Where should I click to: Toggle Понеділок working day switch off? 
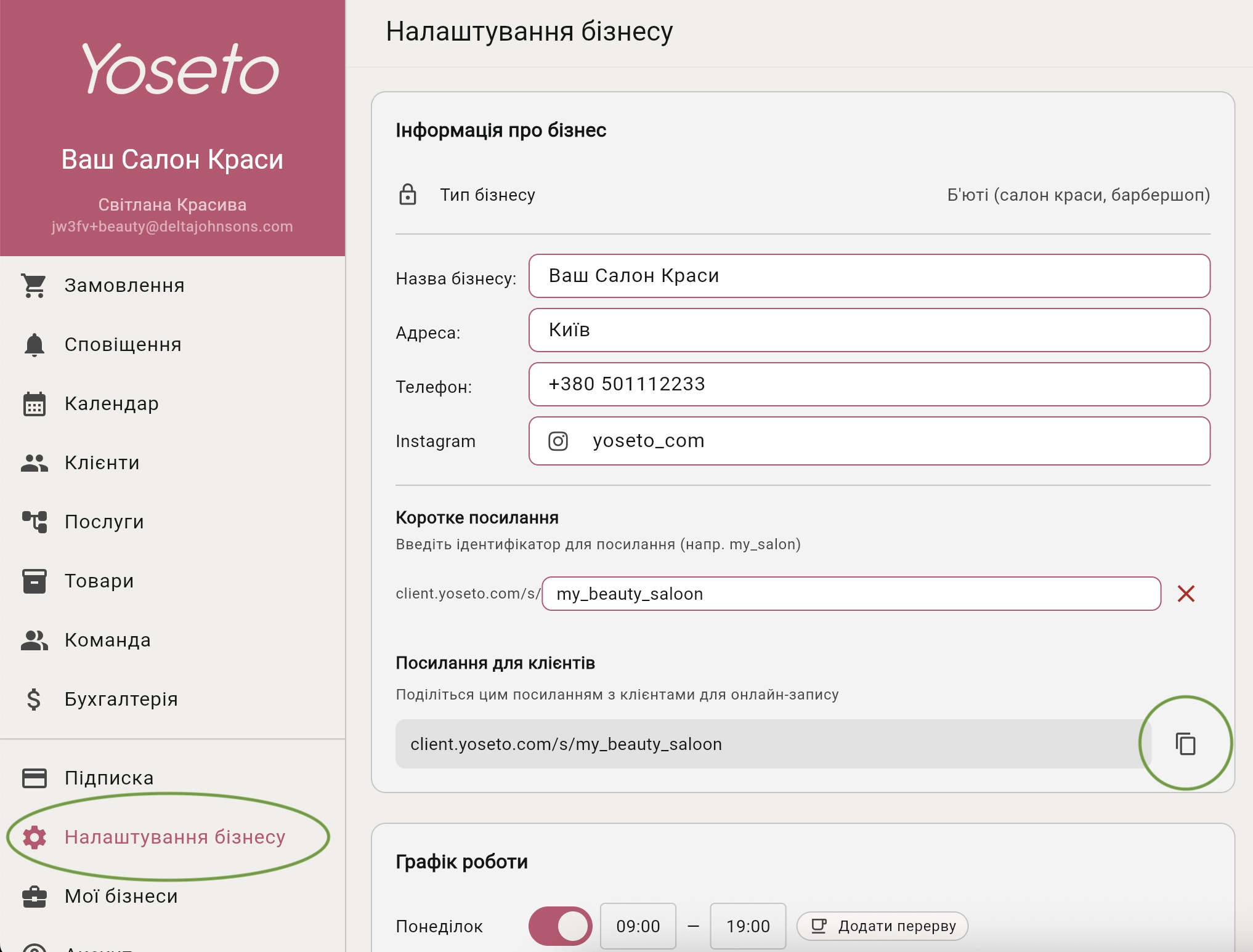point(560,926)
